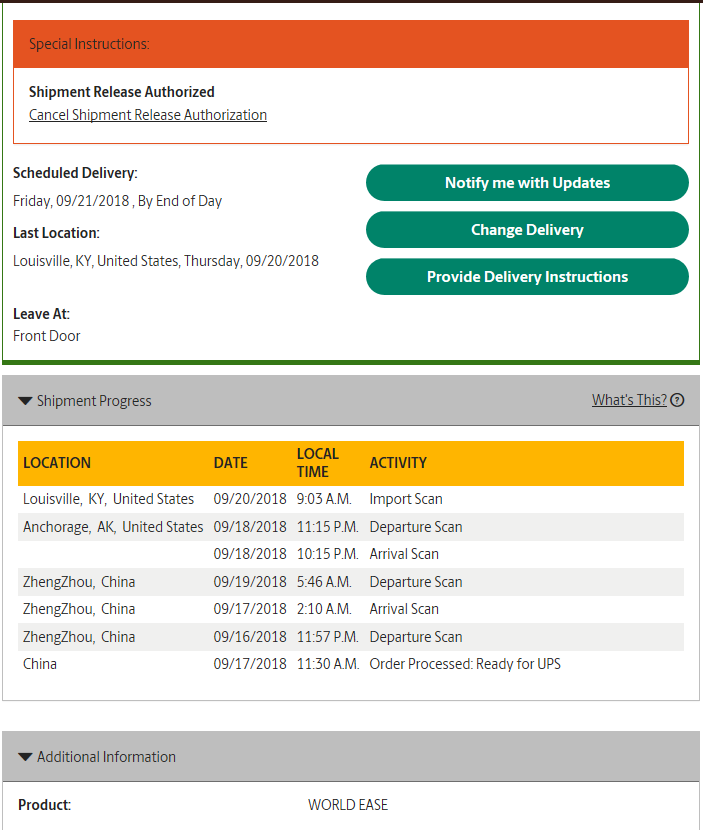703x830 pixels.
Task: Click the ACTIVITY column header
Action: (x=398, y=463)
